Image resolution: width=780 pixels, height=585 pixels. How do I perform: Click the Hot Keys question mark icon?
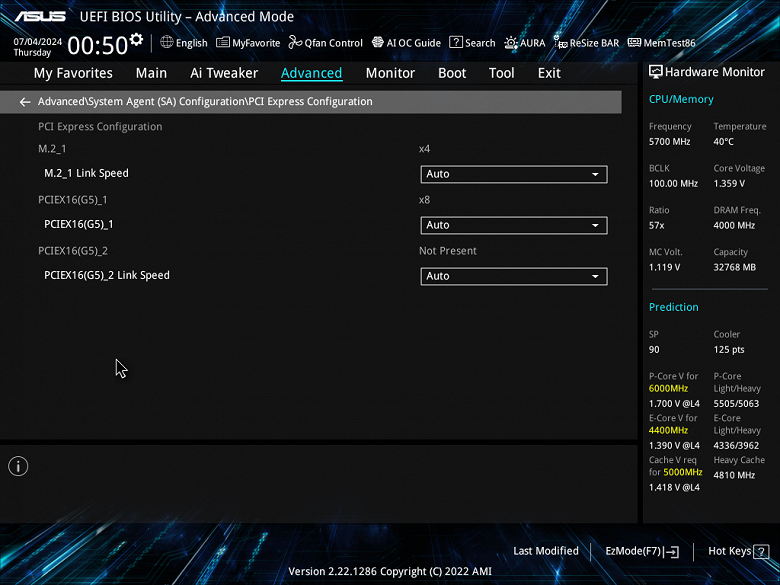pyautogui.click(x=761, y=551)
